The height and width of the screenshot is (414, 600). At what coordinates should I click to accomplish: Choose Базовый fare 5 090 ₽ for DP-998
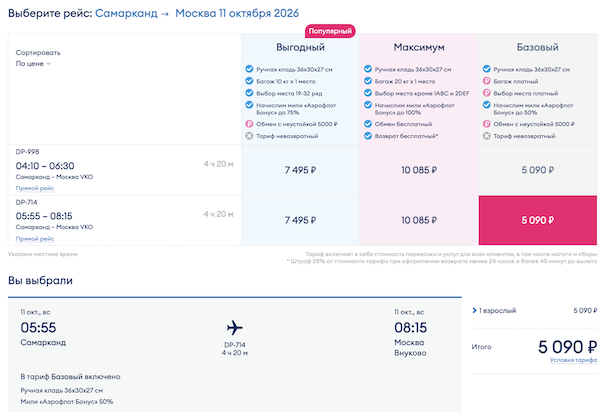click(538, 170)
